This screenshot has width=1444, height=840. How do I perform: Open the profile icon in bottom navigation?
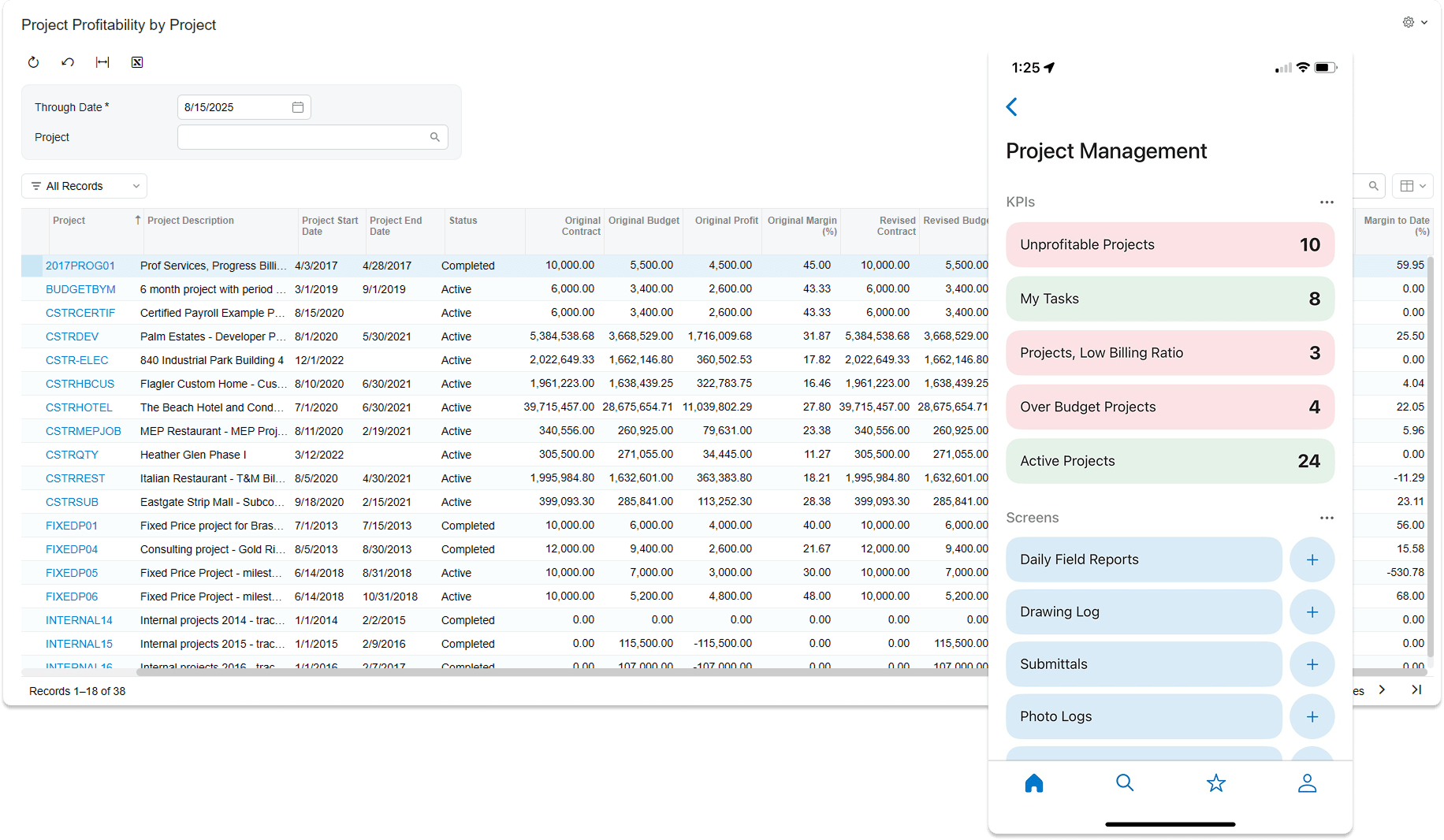pyautogui.click(x=1307, y=782)
